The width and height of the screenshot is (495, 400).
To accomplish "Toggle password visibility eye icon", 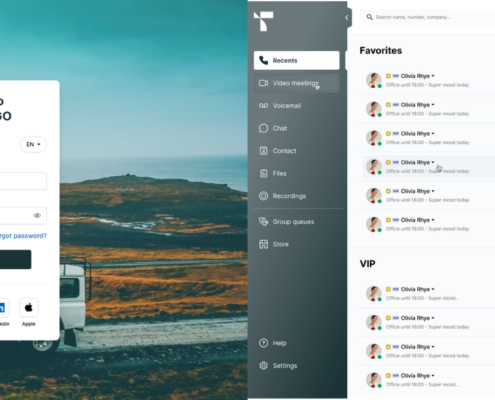I will (37, 215).
